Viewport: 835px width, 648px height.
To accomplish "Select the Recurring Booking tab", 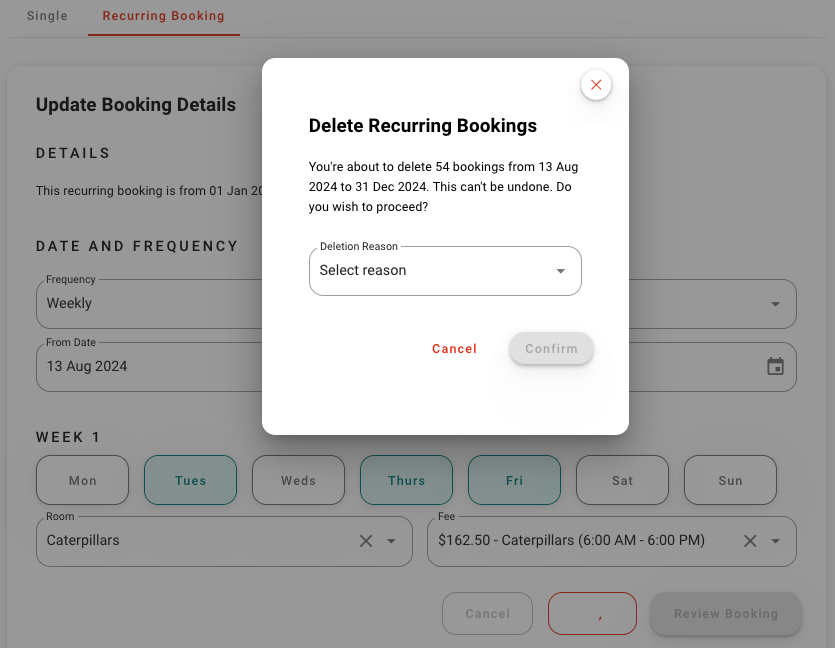I will (x=163, y=16).
